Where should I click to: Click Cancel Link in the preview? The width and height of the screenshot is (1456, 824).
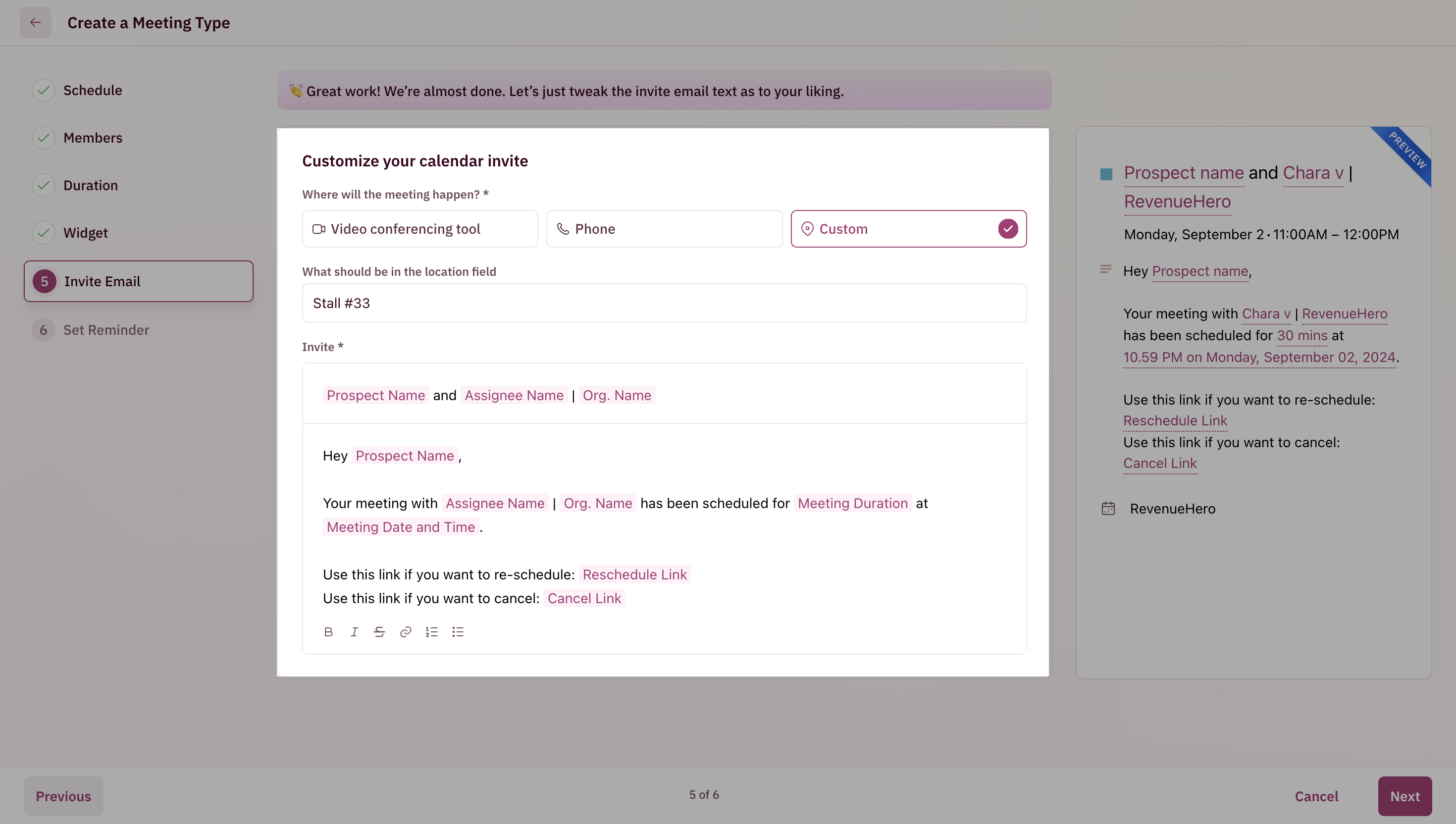click(1159, 463)
